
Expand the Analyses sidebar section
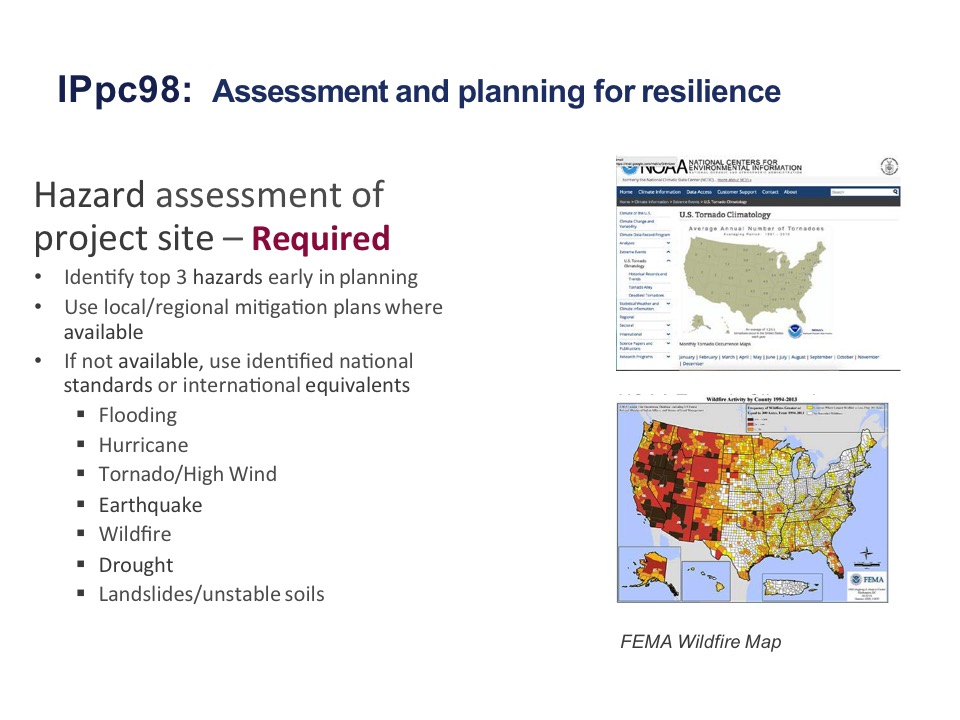pyautogui.click(x=668, y=242)
